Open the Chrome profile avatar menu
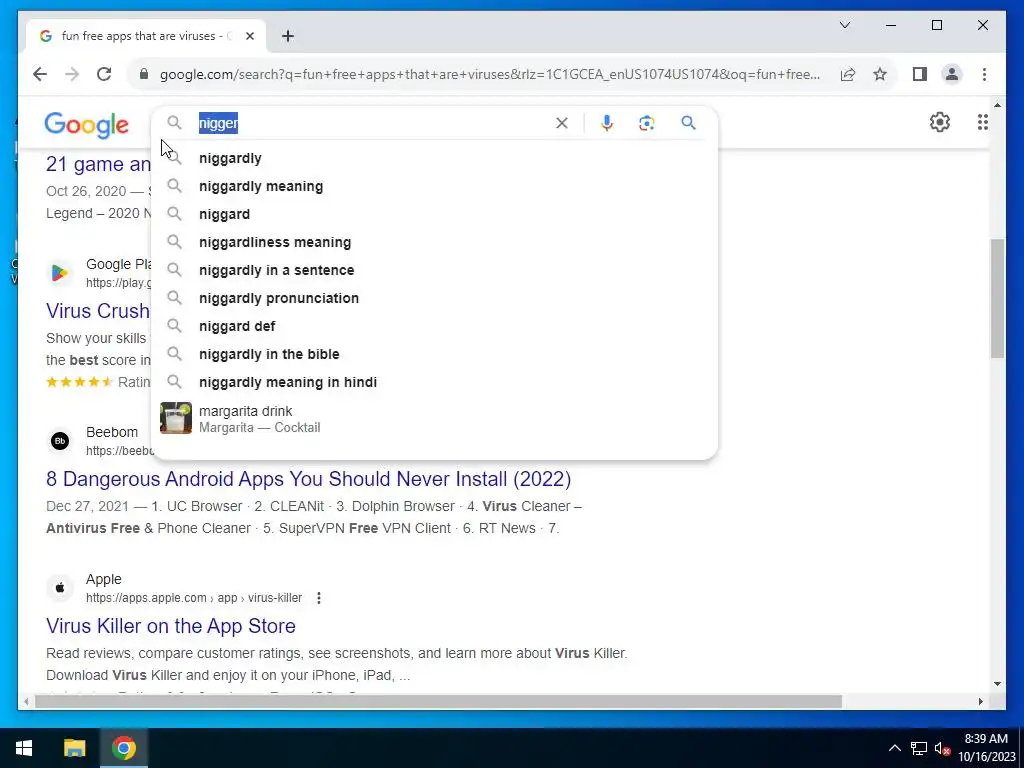Viewport: 1024px width, 768px height. (952, 74)
